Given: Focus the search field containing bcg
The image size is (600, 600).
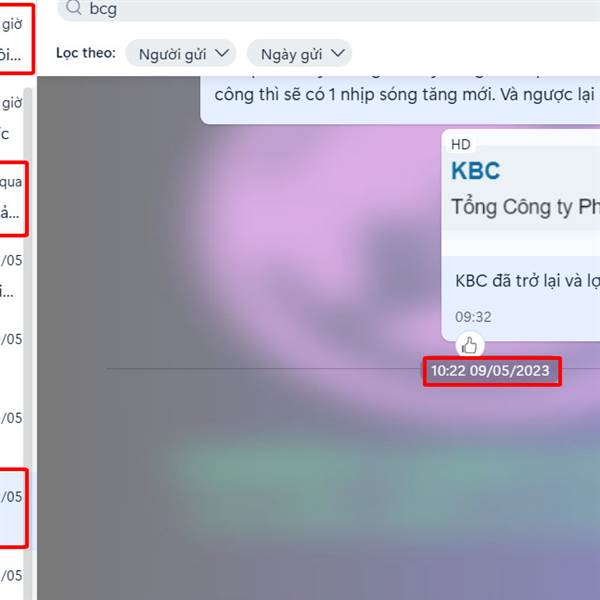Looking at the screenshot, I should coord(329,8).
